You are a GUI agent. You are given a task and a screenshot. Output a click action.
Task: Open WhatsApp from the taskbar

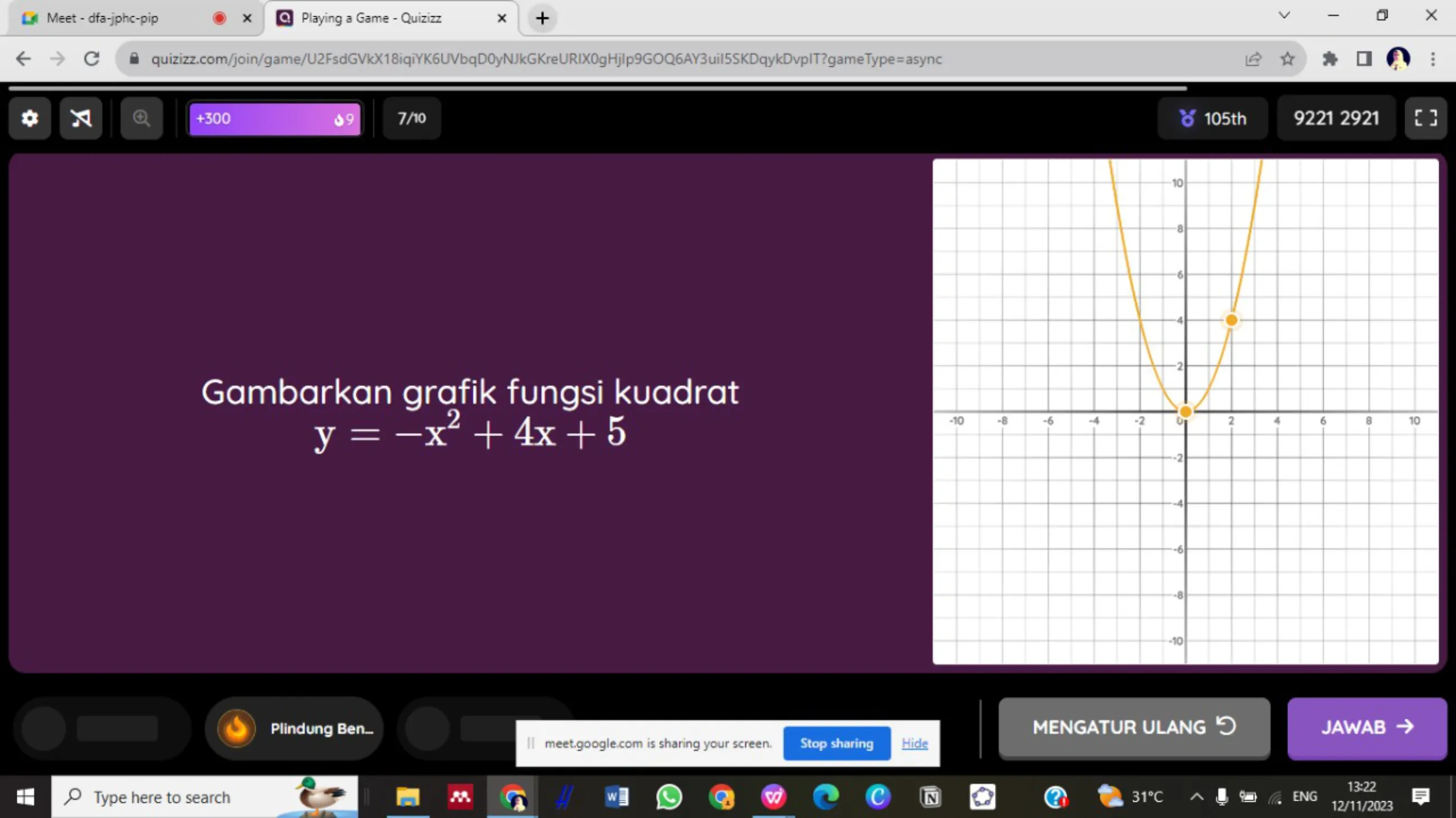click(669, 797)
